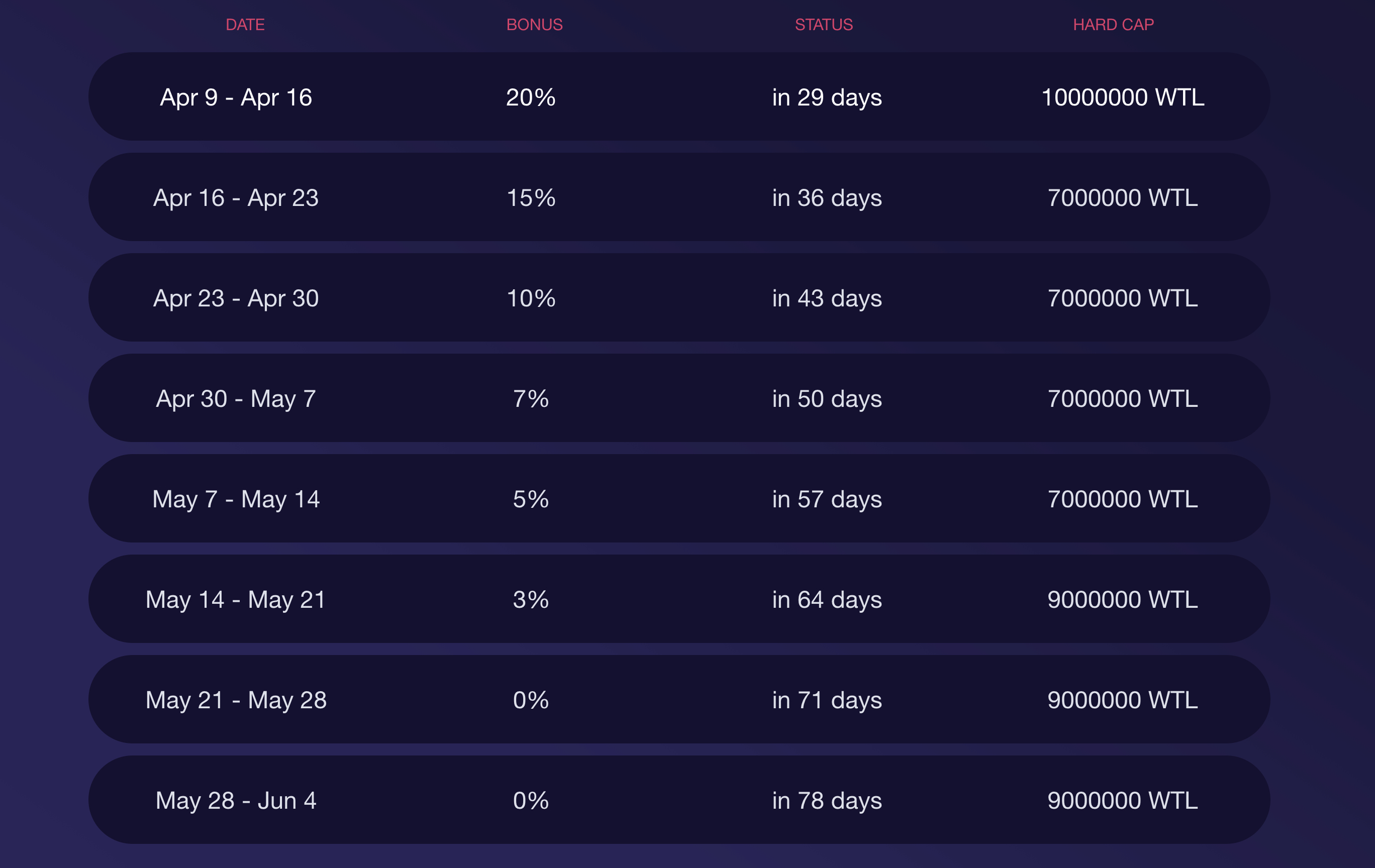Click the "in 50 days" status

click(x=827, y=399)
